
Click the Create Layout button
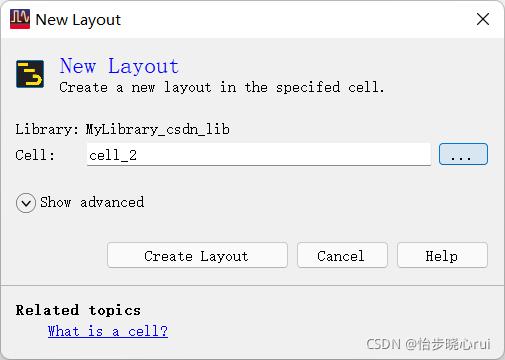pos(197,255)
